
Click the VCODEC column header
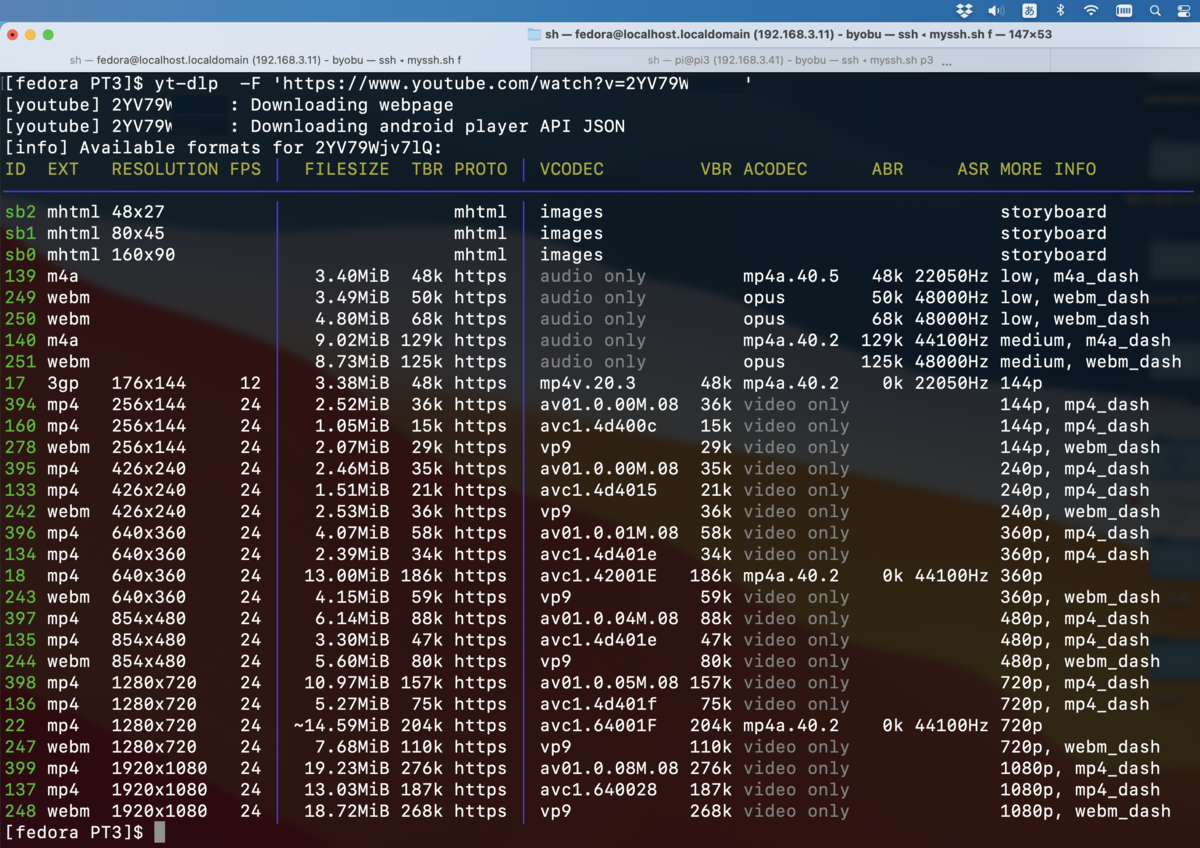point(572,169)
